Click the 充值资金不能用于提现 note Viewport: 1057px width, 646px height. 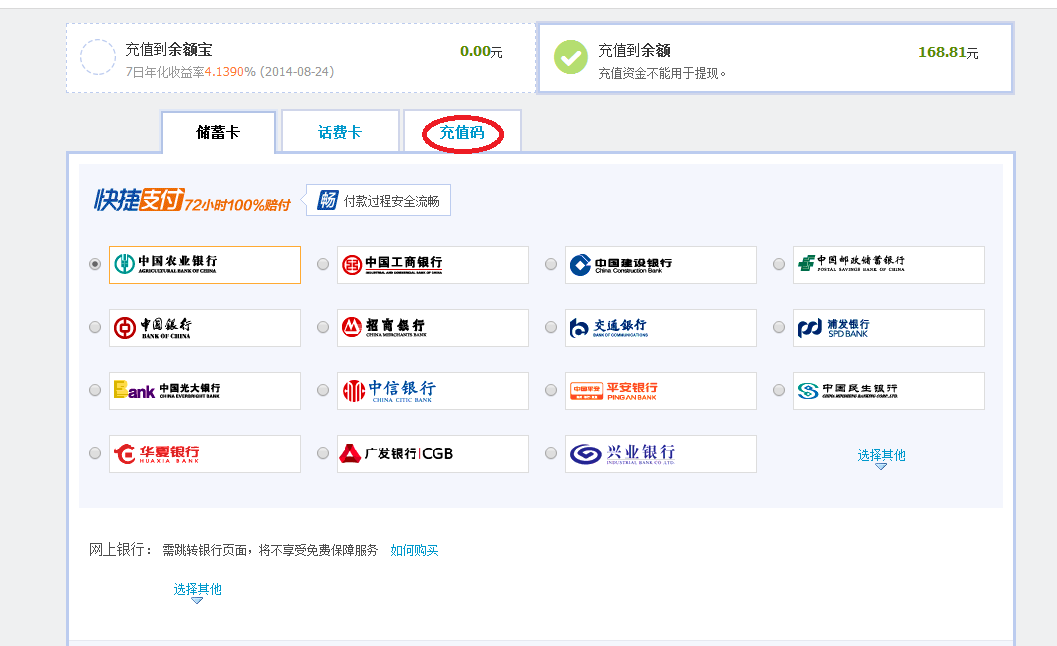coord(662,73)
